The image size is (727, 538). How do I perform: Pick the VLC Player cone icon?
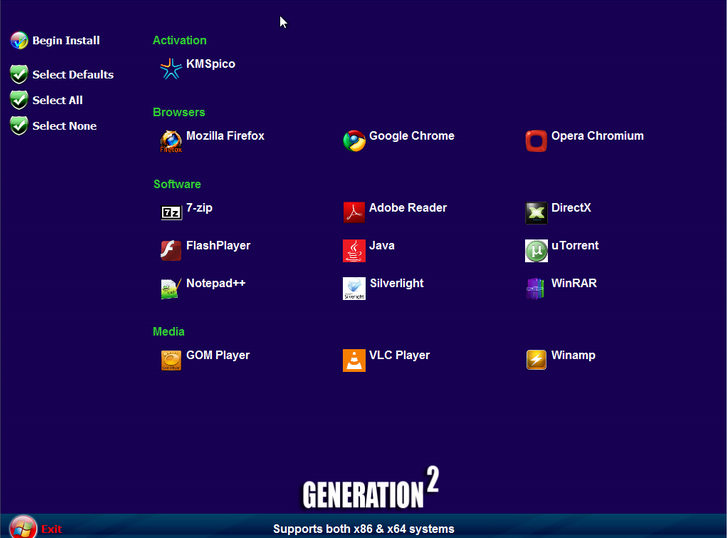coord(354,360)
